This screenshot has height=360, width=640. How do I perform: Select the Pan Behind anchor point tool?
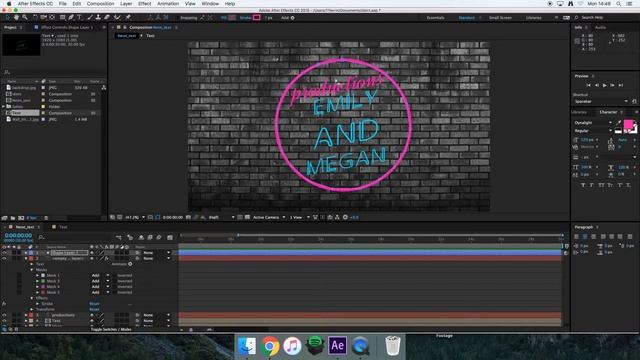[52, 18]
